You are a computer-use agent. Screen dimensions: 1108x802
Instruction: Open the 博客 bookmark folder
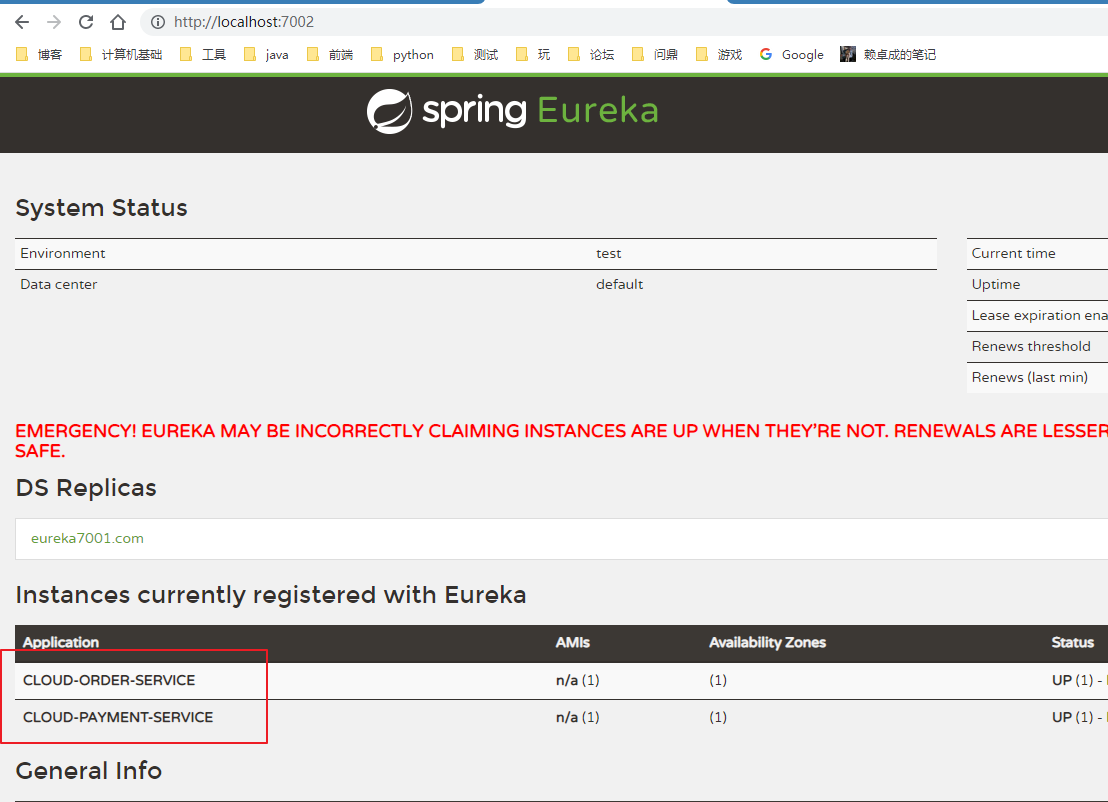point(39,54)
